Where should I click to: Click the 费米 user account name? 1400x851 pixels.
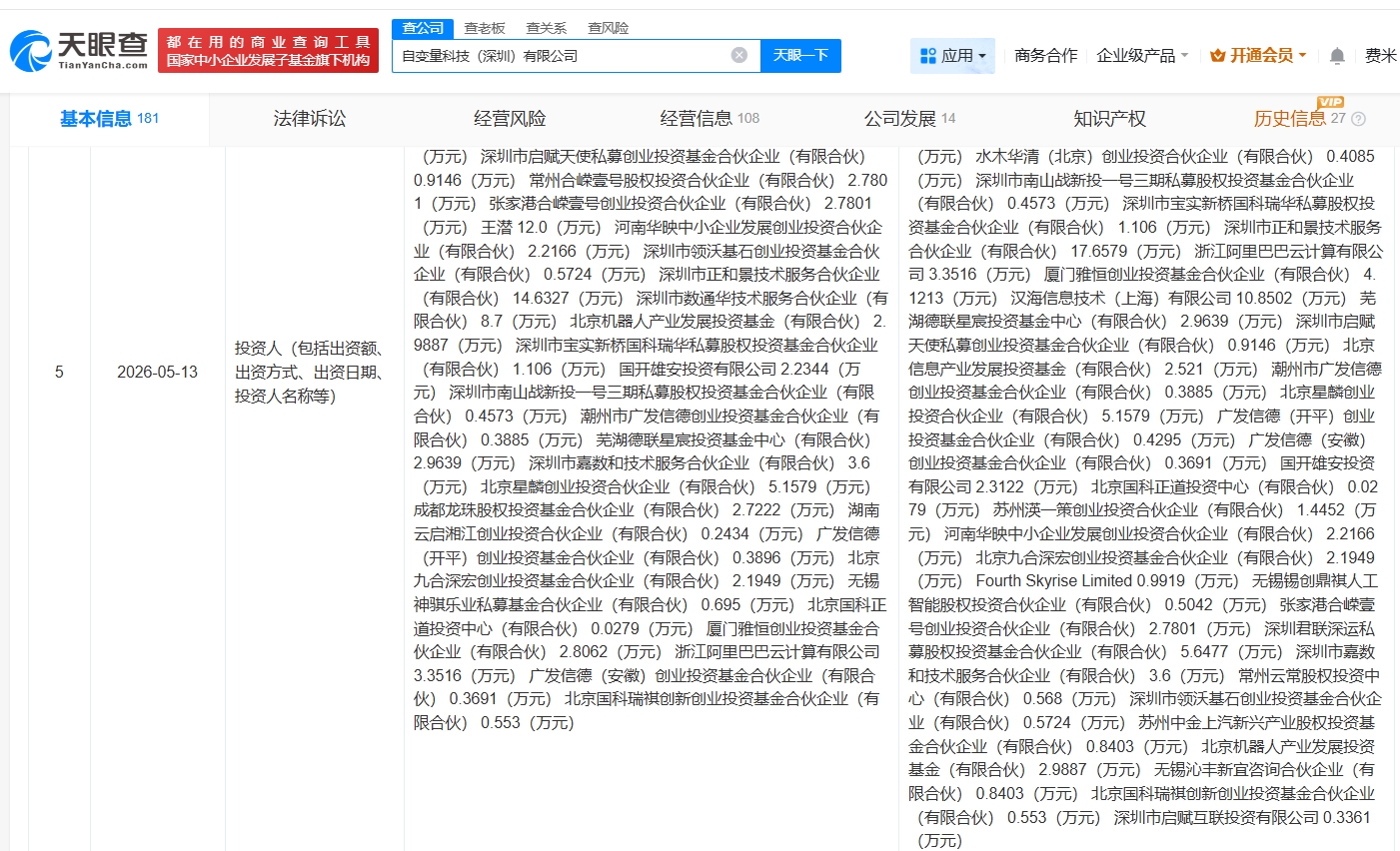(x=1380, y=56)
